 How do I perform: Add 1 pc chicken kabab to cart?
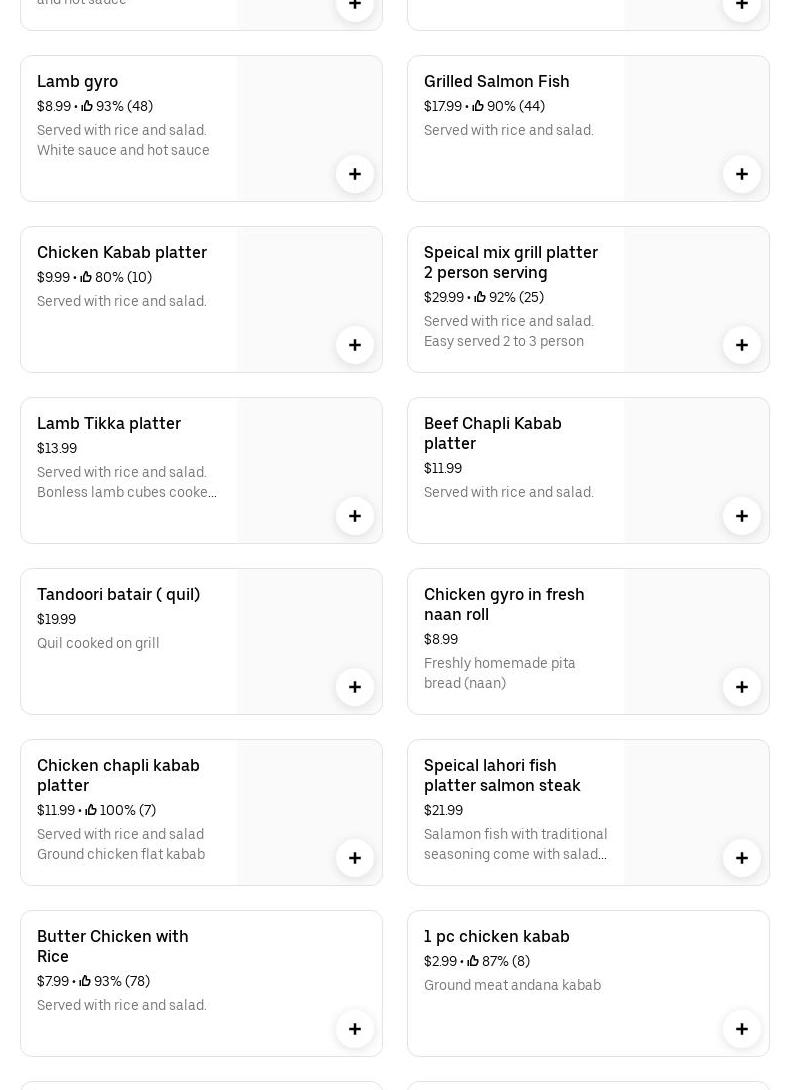tap(742, 1029)
